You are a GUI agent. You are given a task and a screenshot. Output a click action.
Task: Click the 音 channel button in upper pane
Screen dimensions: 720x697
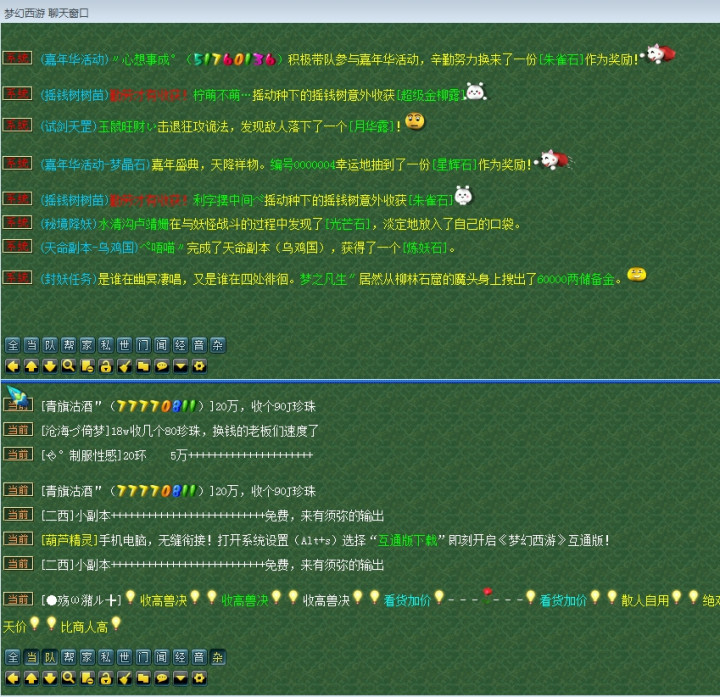[x=199, y=345]
